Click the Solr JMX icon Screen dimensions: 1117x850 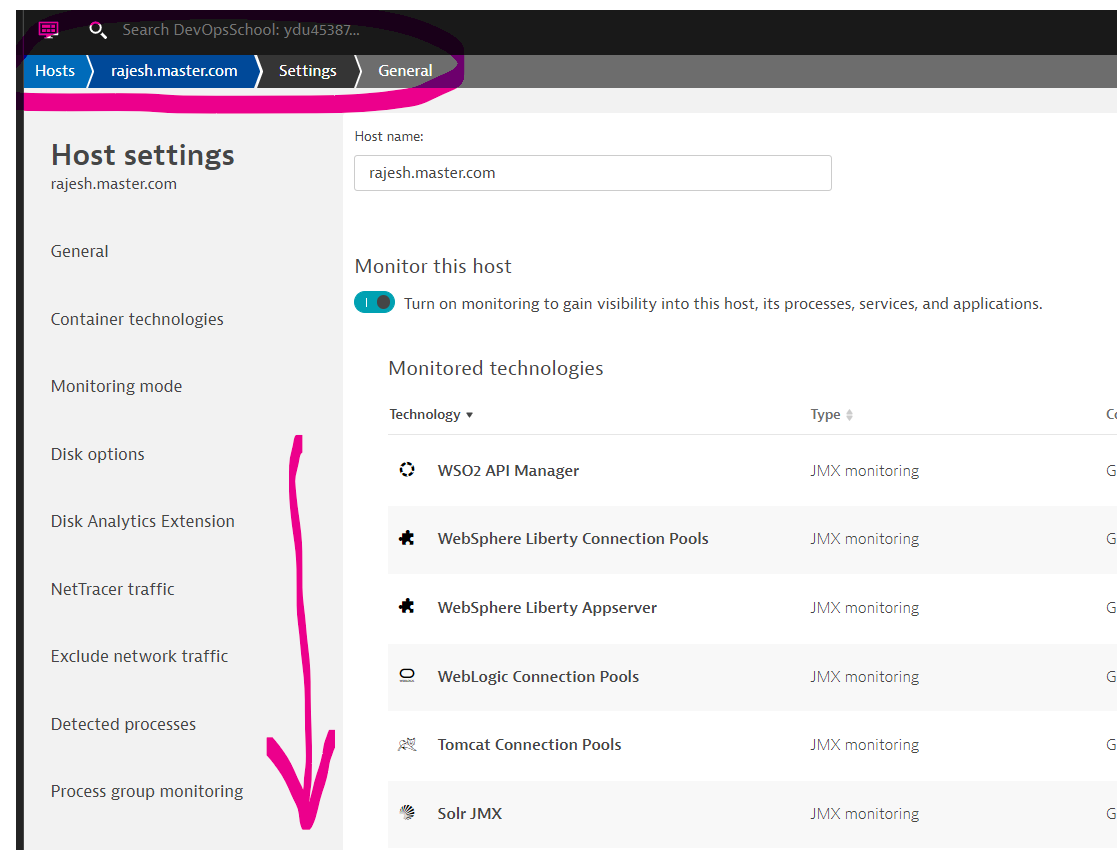tap(407, 813)
